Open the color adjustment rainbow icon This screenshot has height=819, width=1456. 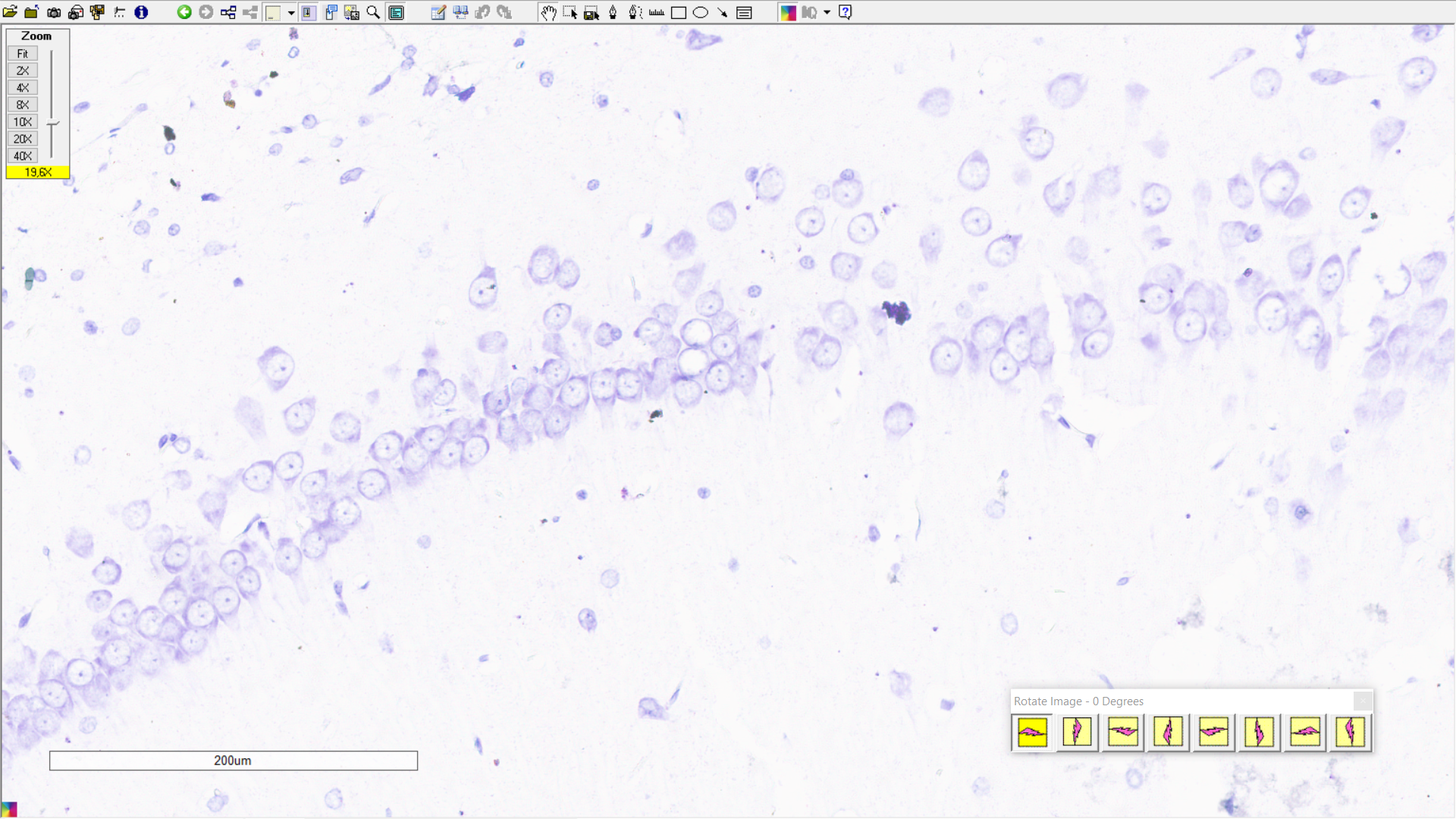pos(788,12)
